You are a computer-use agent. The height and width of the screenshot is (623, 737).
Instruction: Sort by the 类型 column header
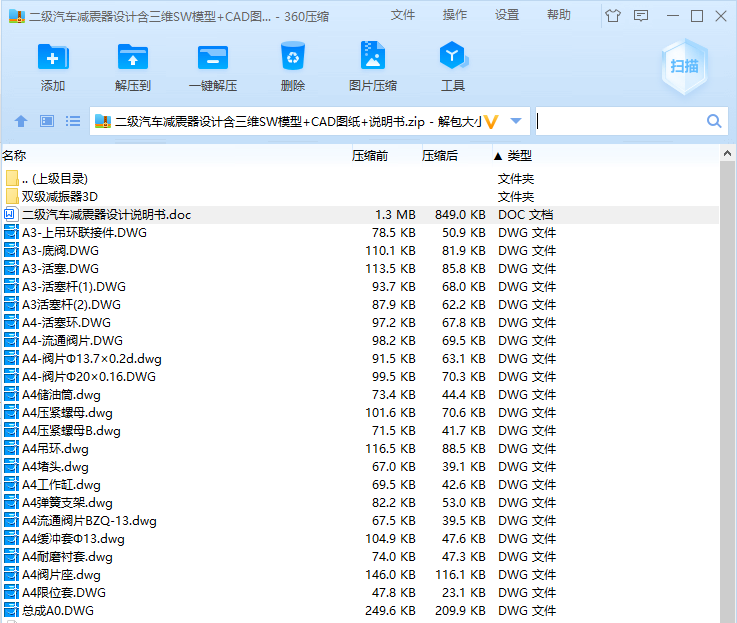tap(519, 156)
